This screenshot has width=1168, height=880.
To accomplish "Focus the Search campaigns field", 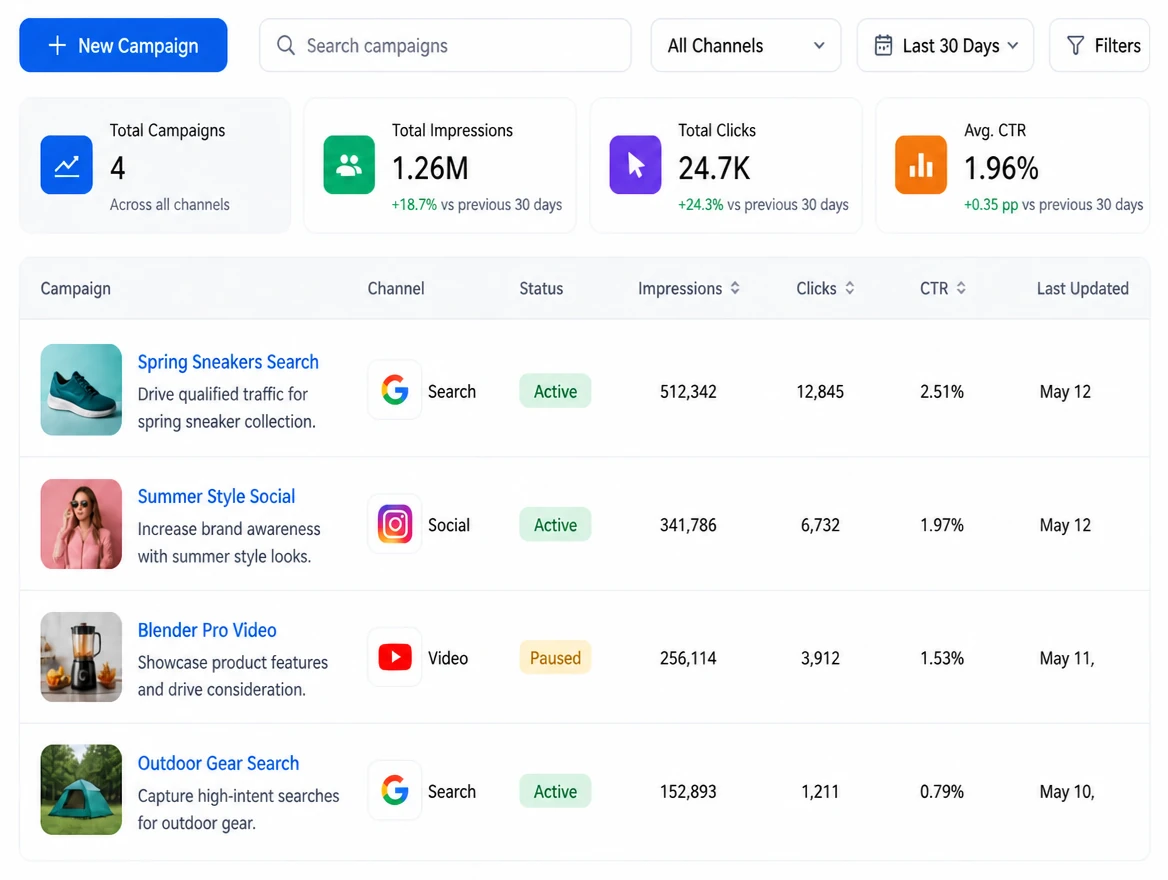I will (445, 45).
